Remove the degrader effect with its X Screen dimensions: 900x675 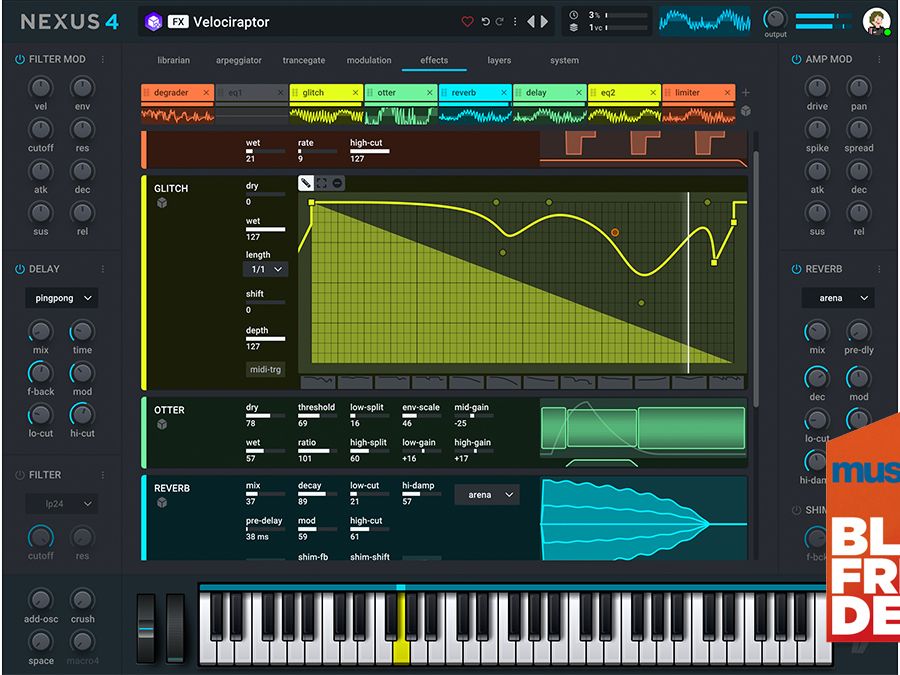click(206, 92)
